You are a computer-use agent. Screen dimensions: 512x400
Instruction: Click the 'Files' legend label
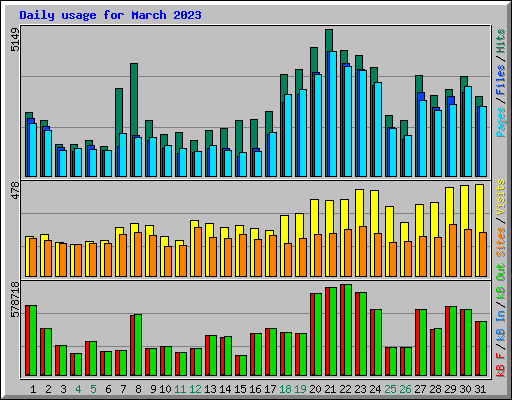click(500, 80)
